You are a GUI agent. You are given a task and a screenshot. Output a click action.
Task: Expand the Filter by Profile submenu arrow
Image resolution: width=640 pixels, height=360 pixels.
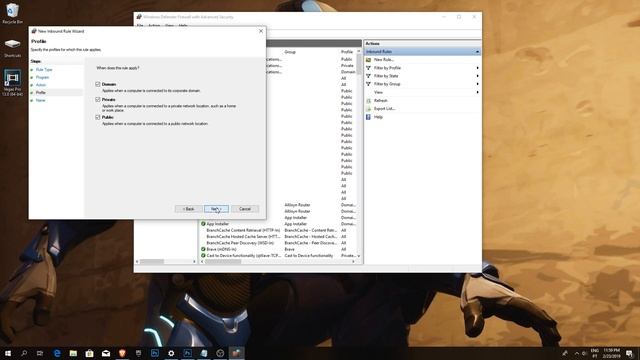[477, 68]
